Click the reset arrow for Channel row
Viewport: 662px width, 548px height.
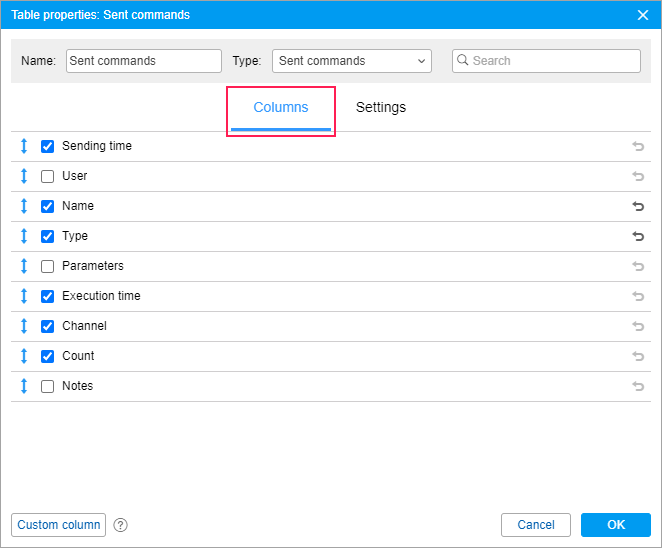click(638, 326)
